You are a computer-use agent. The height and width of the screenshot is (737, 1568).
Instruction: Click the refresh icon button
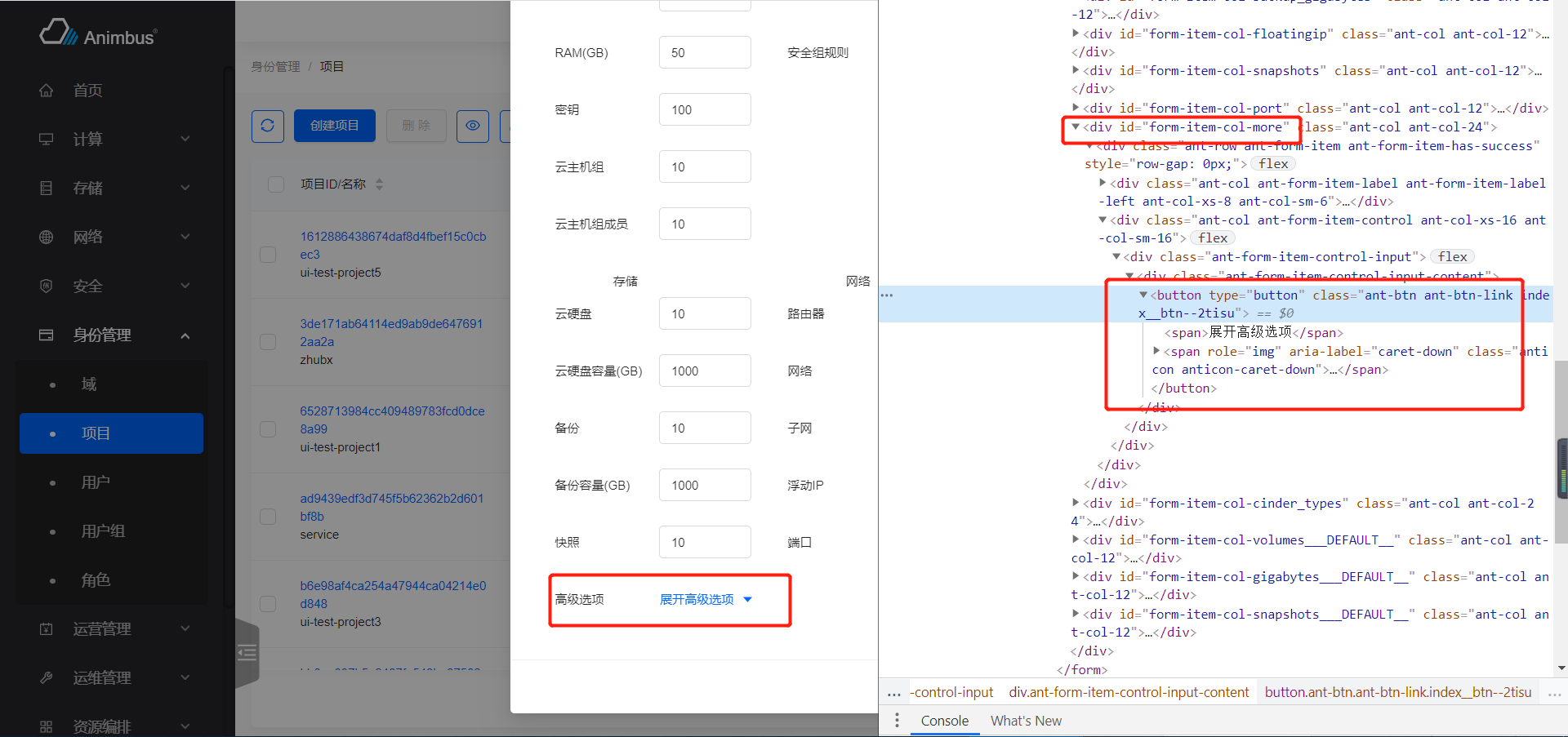pyautogui.click(x=268, y=126)
